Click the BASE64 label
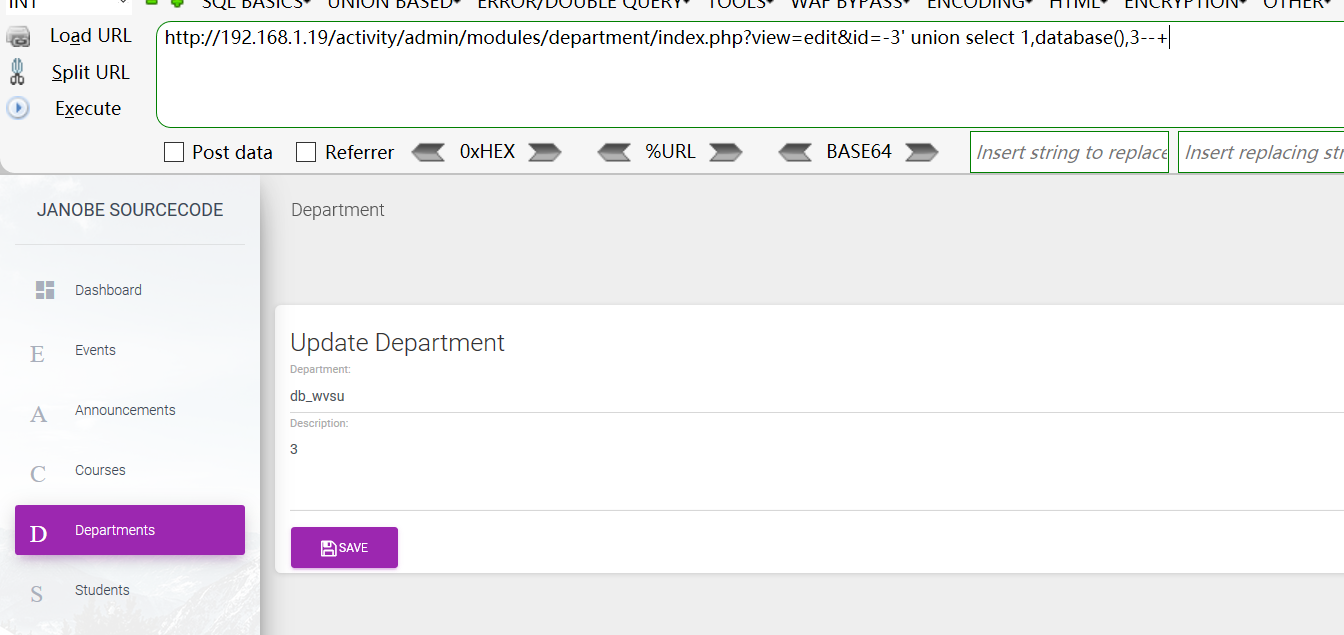Viewport: 1344px width, 635px height. coord(859,152)
